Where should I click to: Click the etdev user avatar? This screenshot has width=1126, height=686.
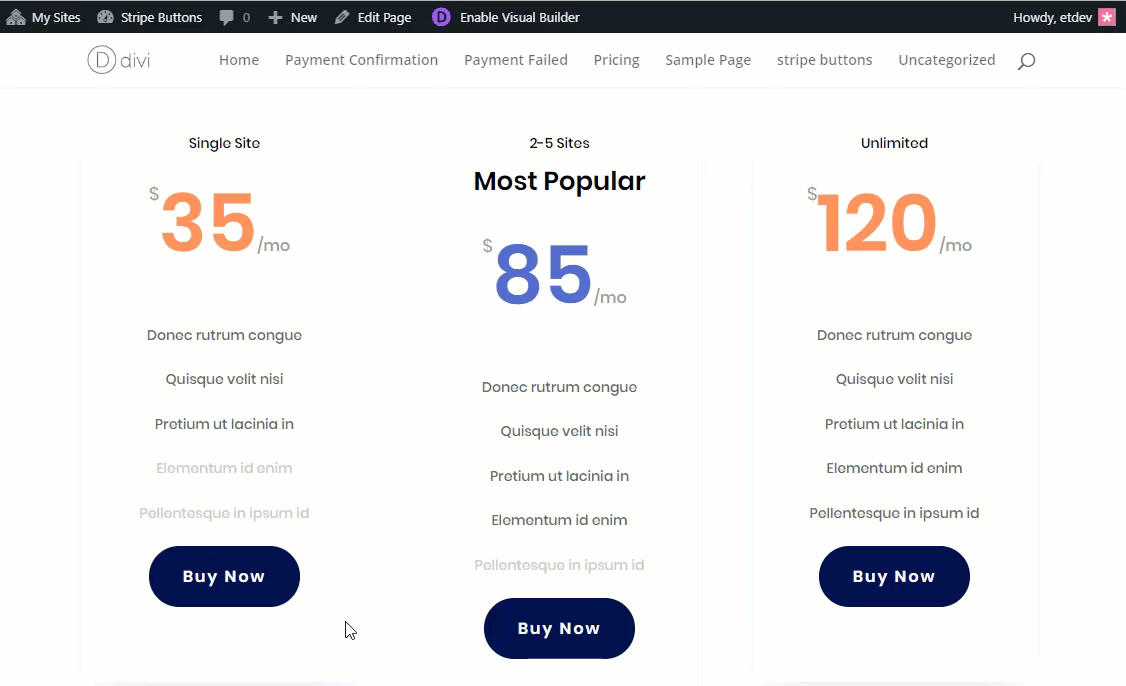(x=1107, y=17)
